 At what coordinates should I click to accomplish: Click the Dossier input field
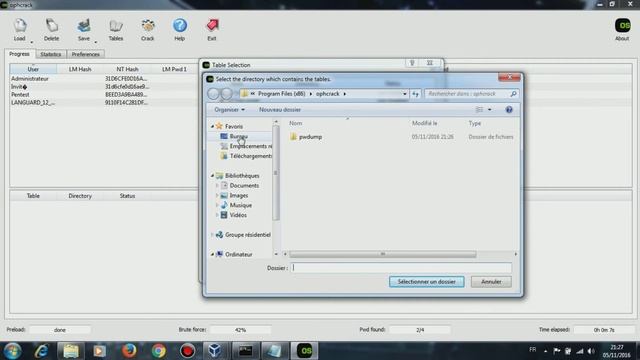(x=401, y=268)
